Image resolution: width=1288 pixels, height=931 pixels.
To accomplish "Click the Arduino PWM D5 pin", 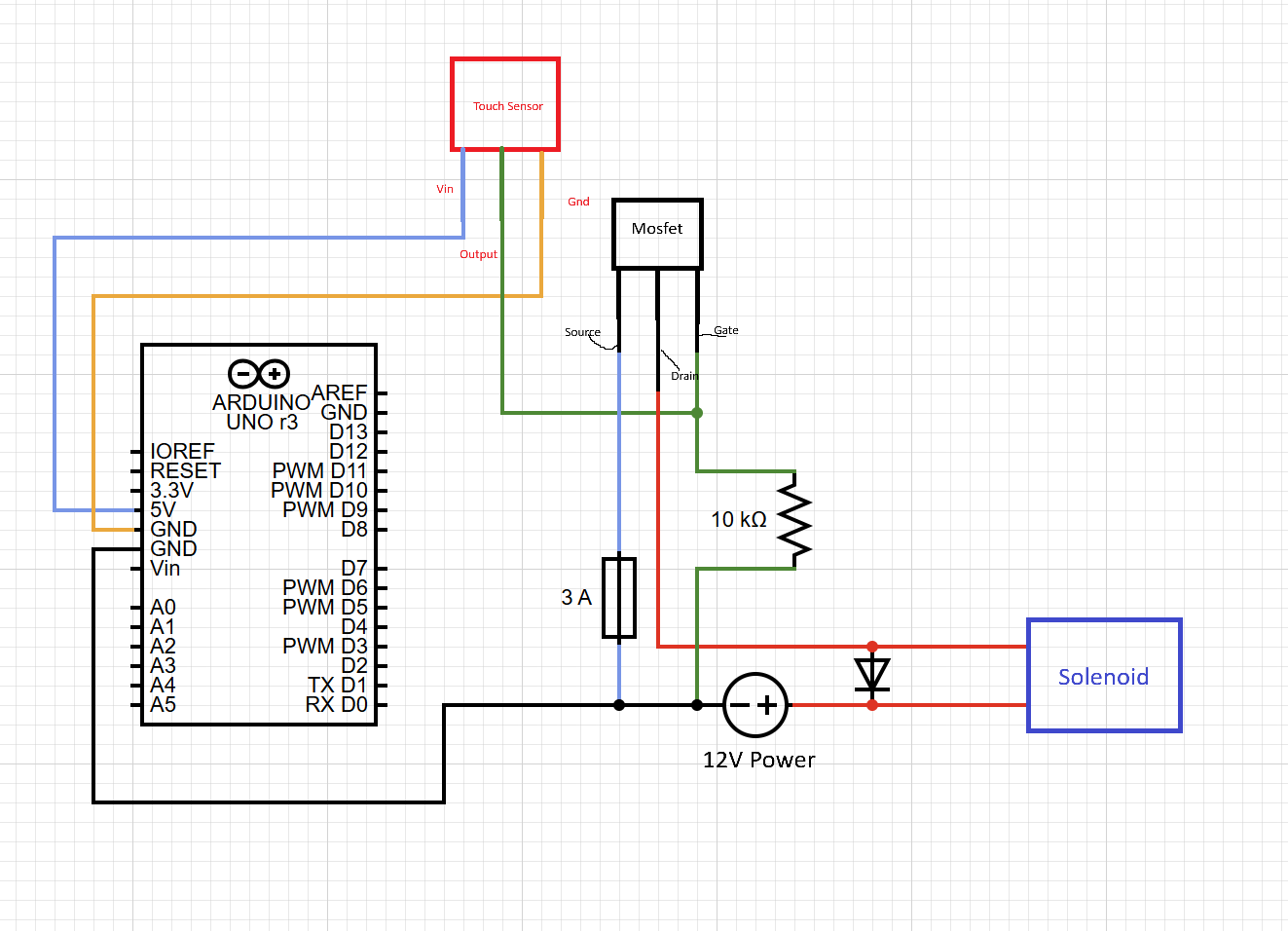I will [x=325, y=607].
